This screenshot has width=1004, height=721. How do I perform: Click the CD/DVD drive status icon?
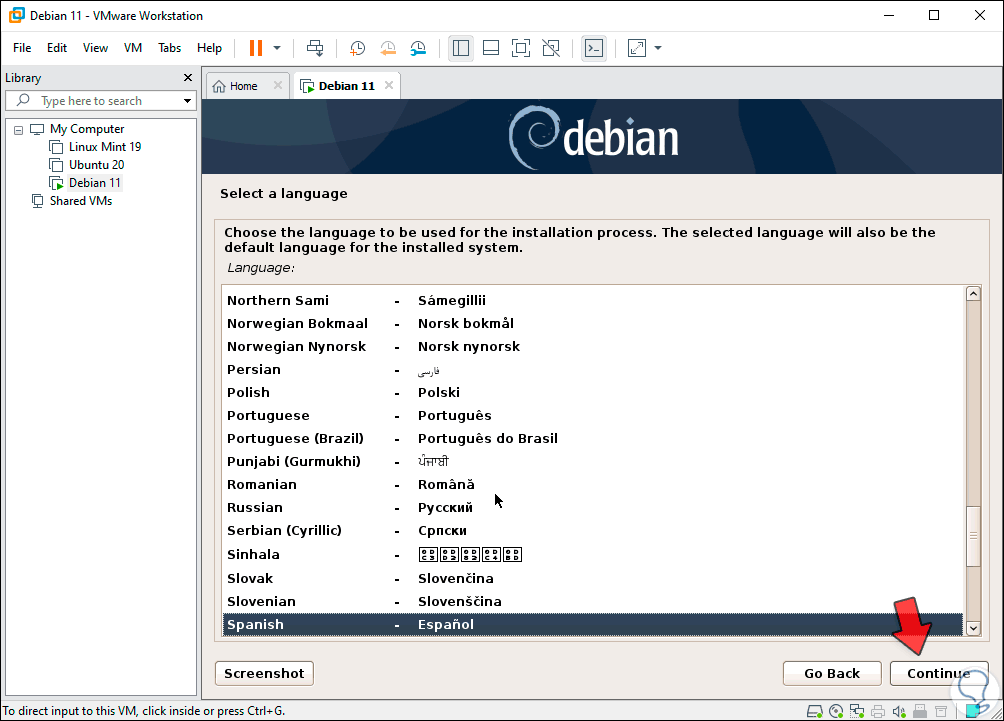coord(836,711)
